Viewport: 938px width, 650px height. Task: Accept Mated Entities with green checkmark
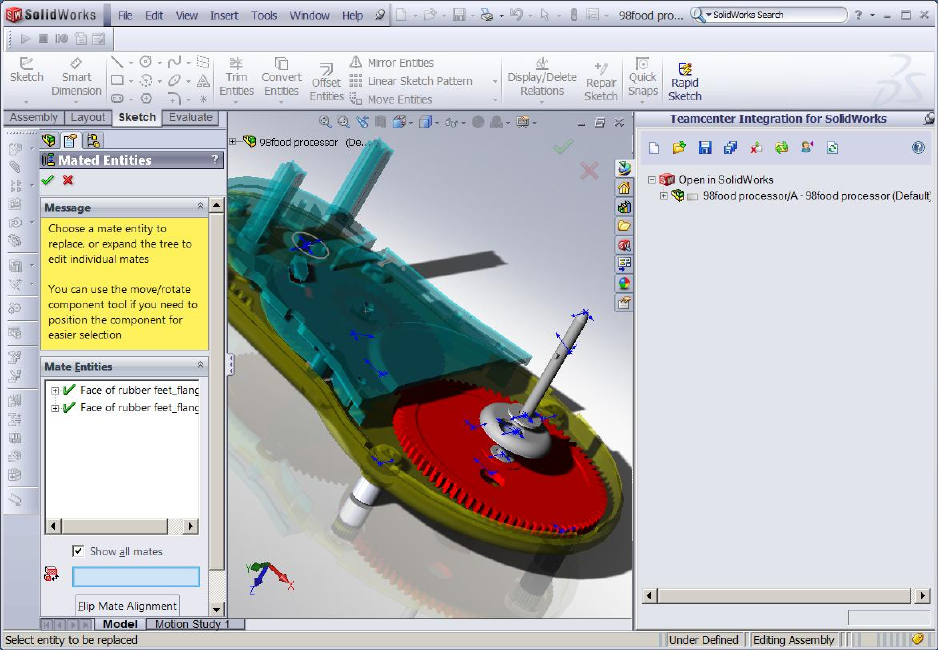click(48, 180)
